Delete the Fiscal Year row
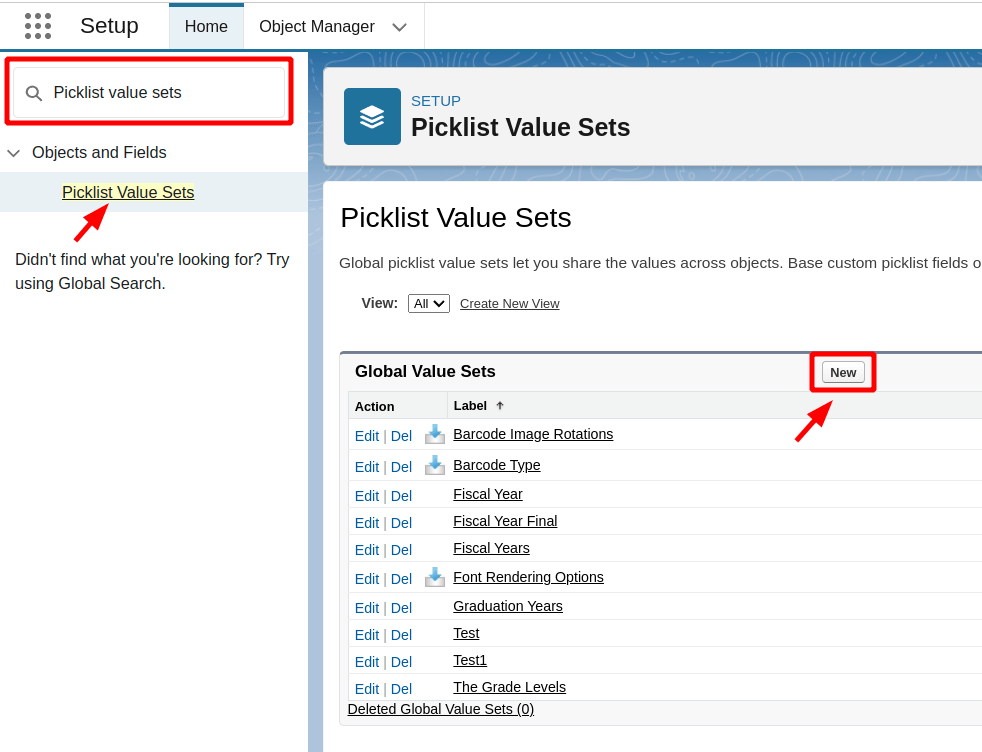This screenshot has width=982, height=752. coord(401,496)
